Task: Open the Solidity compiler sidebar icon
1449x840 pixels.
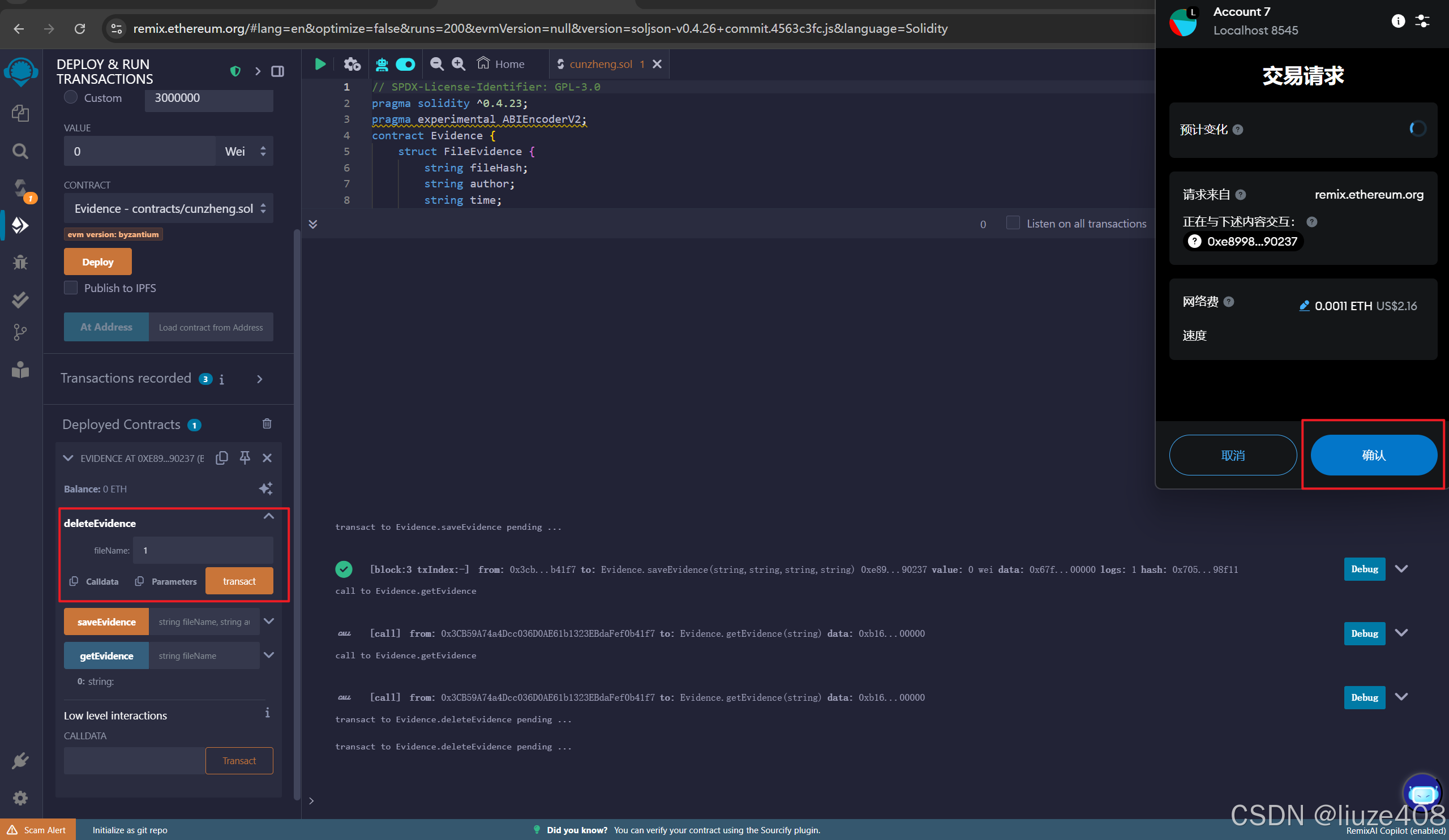Action: click(x=20, y=188)
